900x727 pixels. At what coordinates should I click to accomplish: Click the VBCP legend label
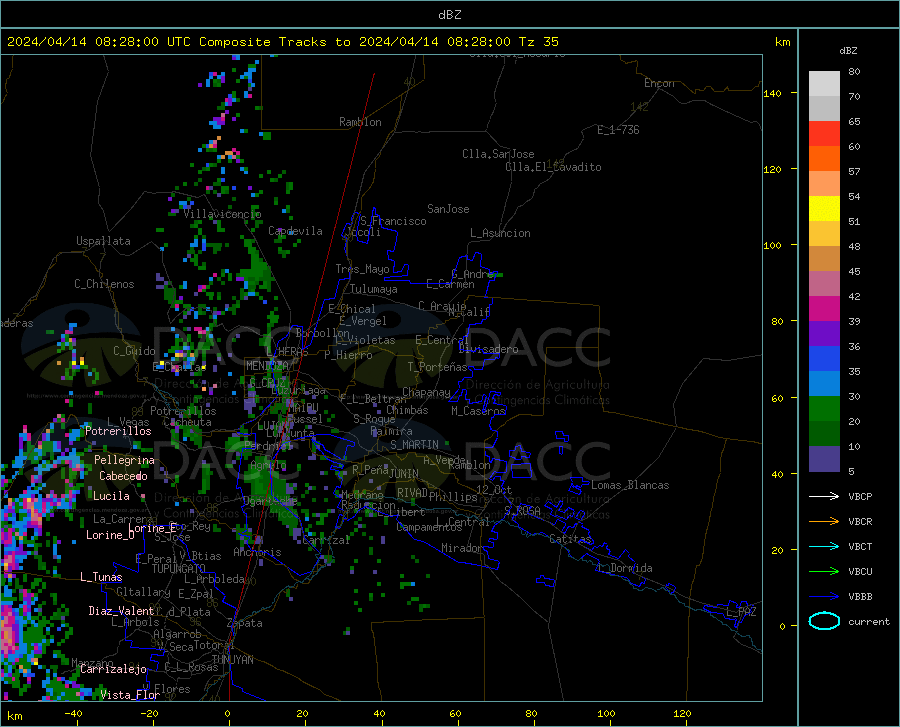coord(860,496)
